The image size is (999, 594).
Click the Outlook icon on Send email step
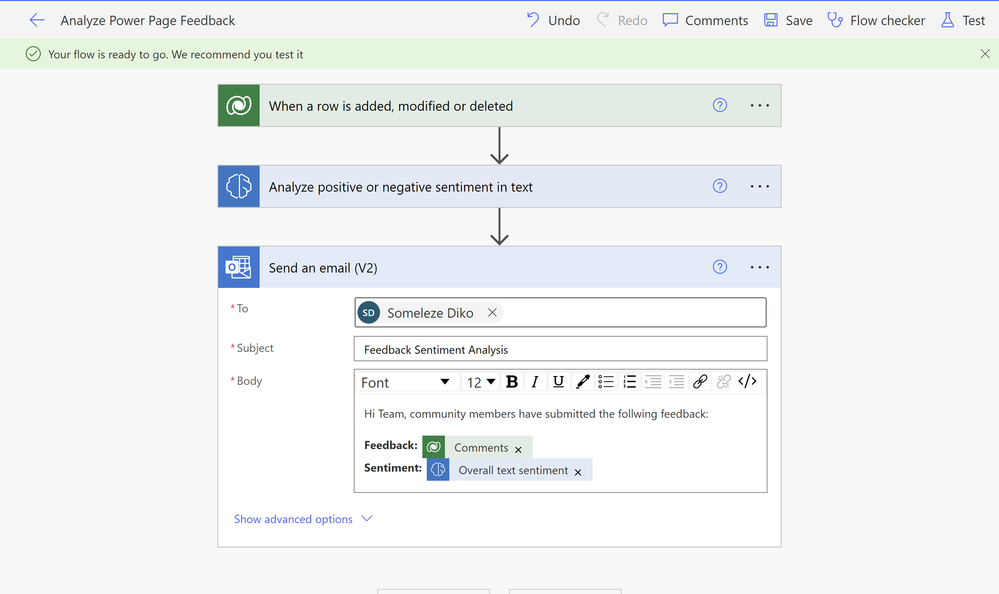click(x=239, y=267)
